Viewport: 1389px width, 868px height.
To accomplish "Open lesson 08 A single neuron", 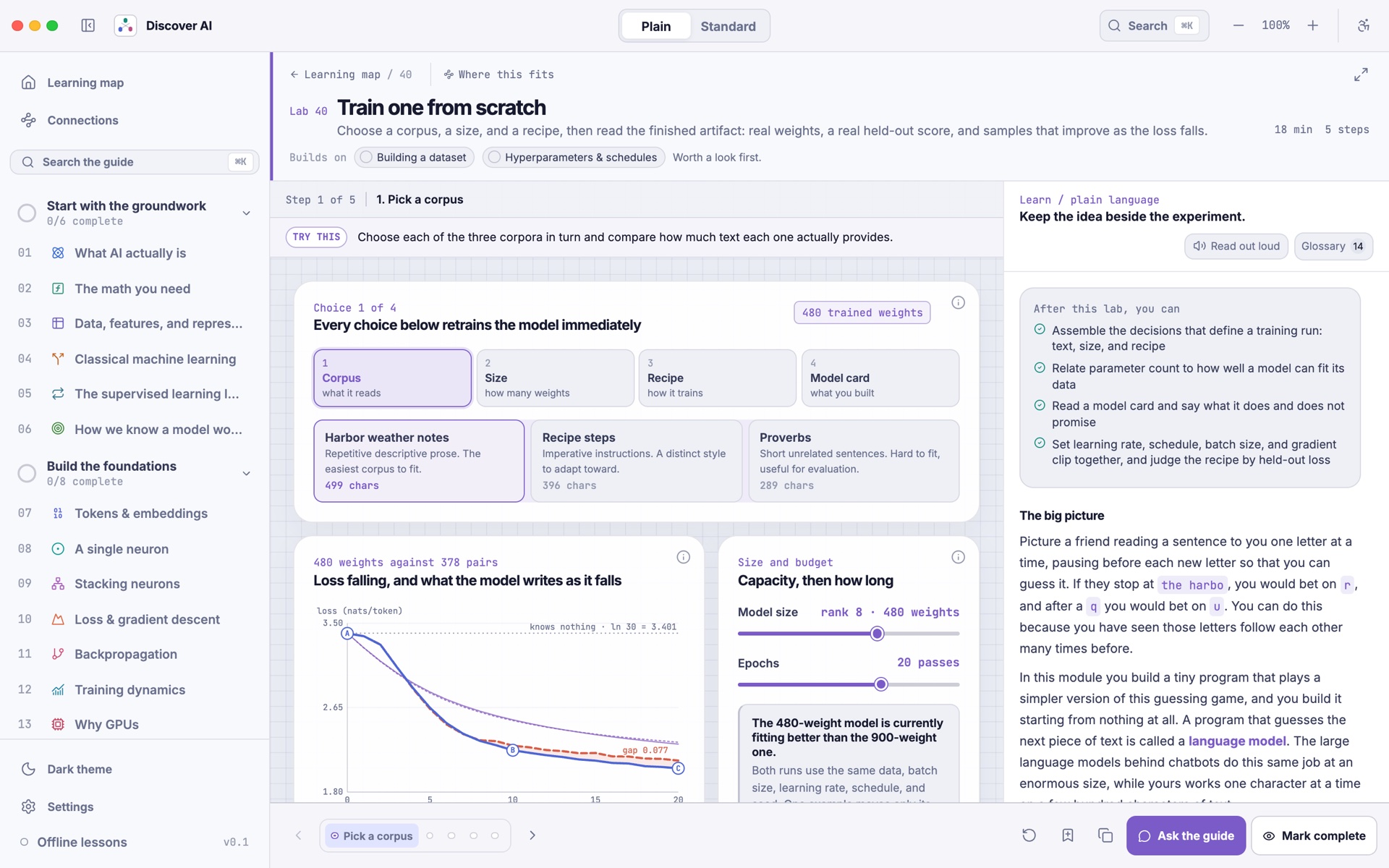I will click(x=135, y=549).
